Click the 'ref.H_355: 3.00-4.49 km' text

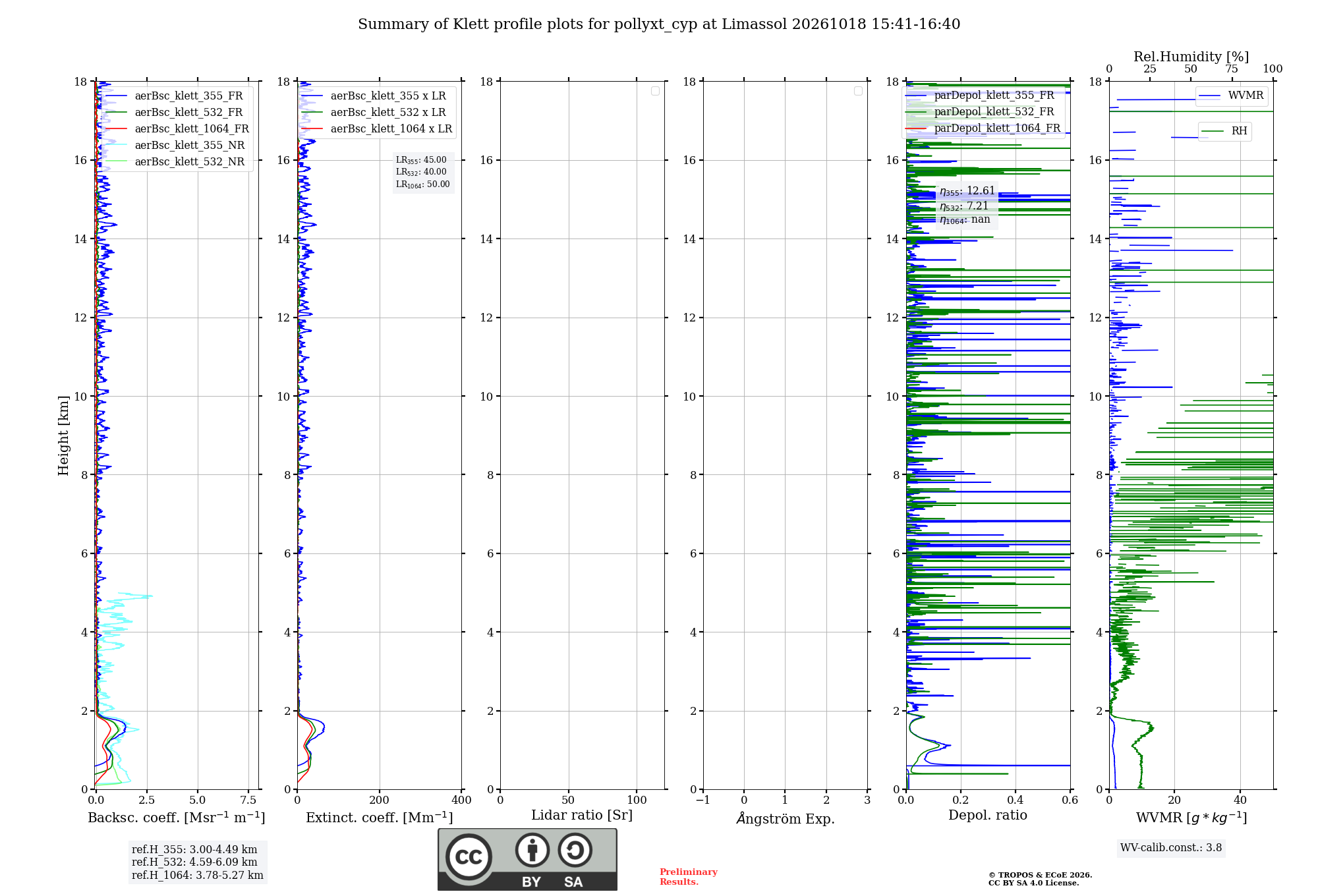click(194, 850)
